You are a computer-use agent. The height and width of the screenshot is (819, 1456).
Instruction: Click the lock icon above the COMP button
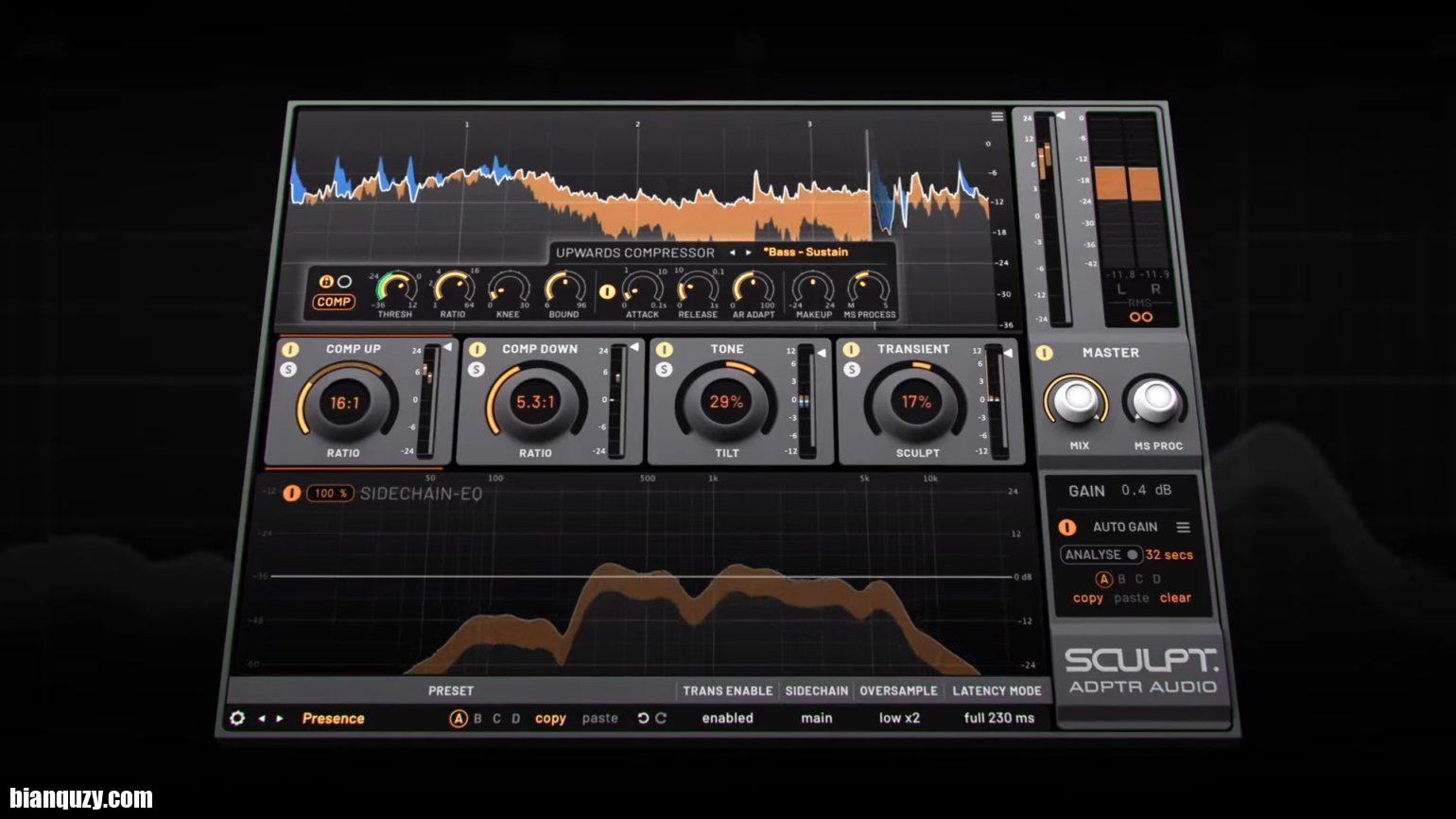(327, 282)
